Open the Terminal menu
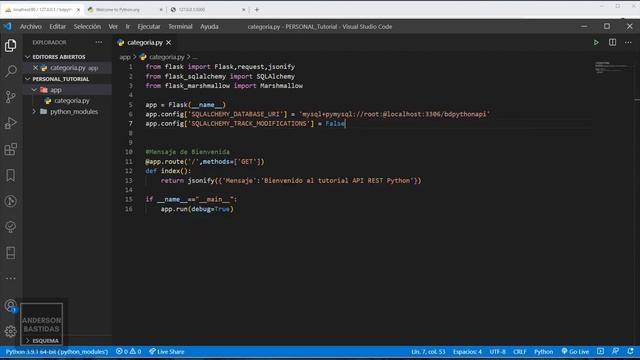The image size is (640, 360). point(180,27)
